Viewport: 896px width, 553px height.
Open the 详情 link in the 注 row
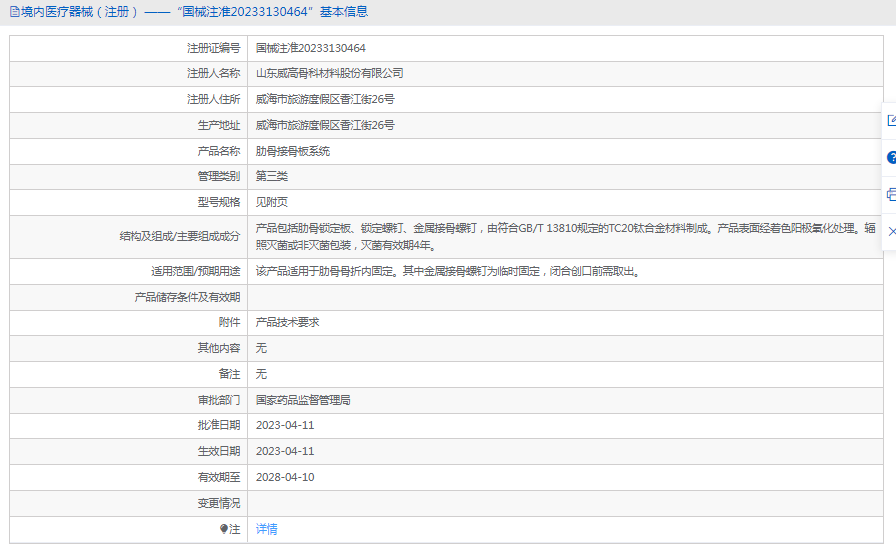[266, 529]
